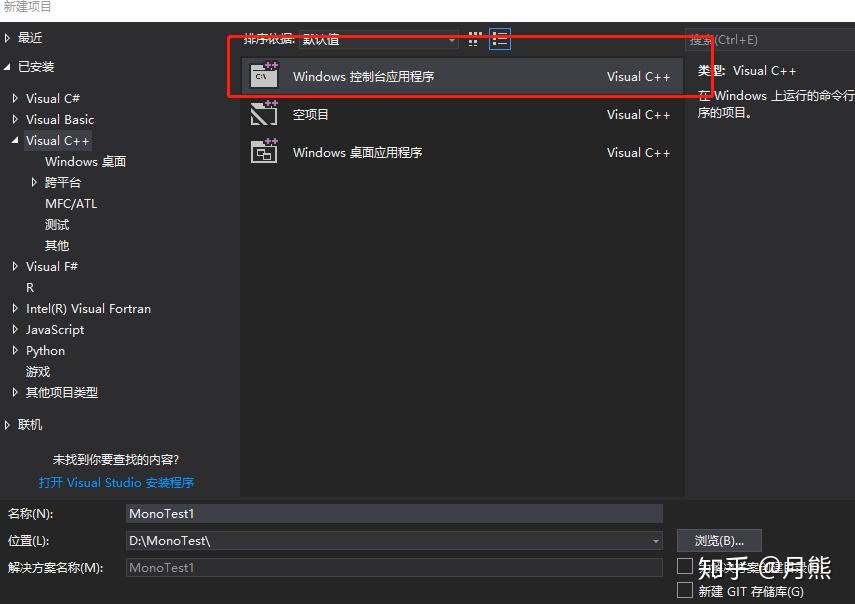855x604 pixels.
Task: Open the 排序依据 sort dropdown
Action: tap(451, 39)
